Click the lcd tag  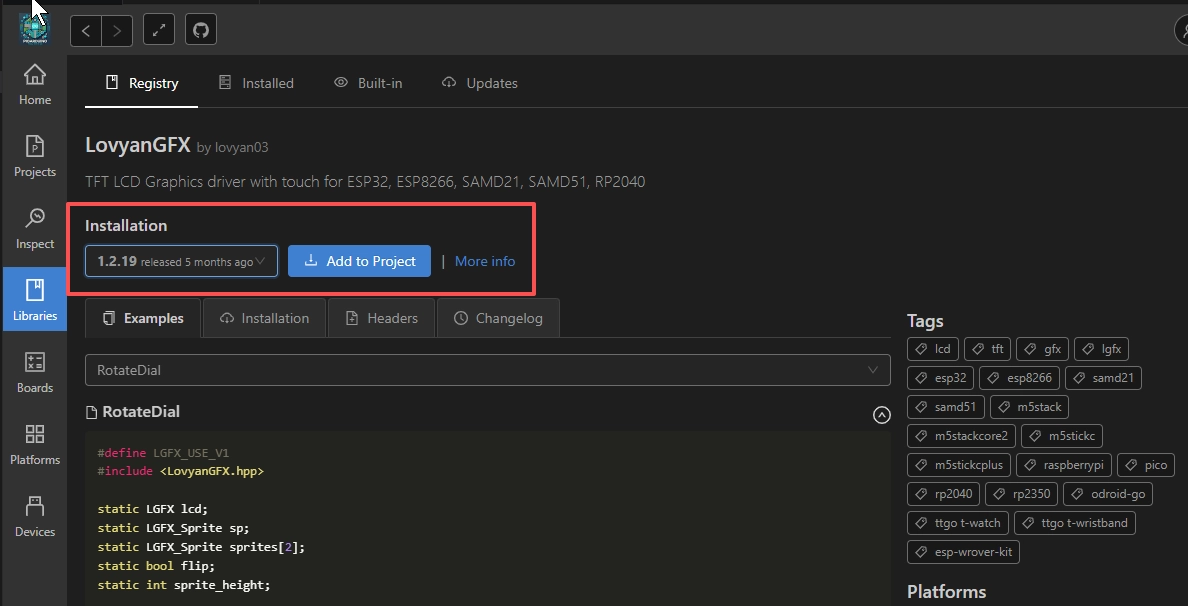[933, 349]
